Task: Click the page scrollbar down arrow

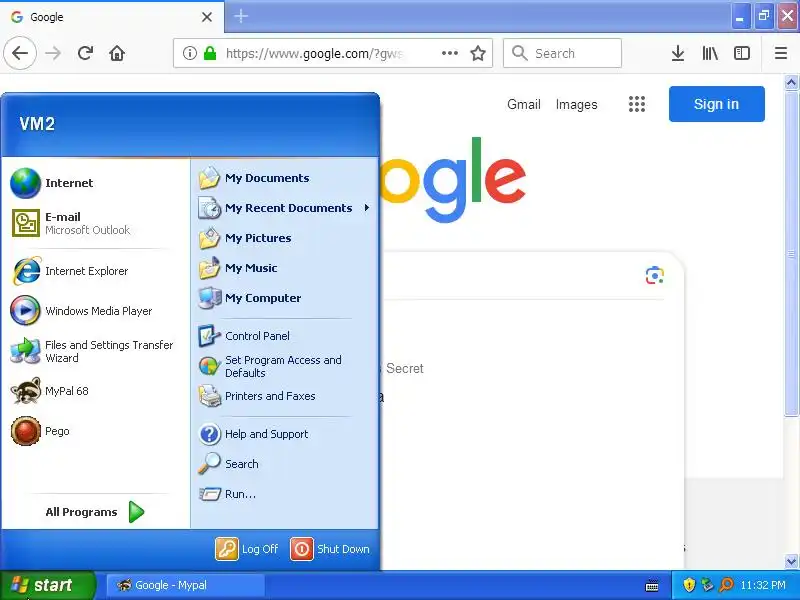Action: [x=791, y=561]
